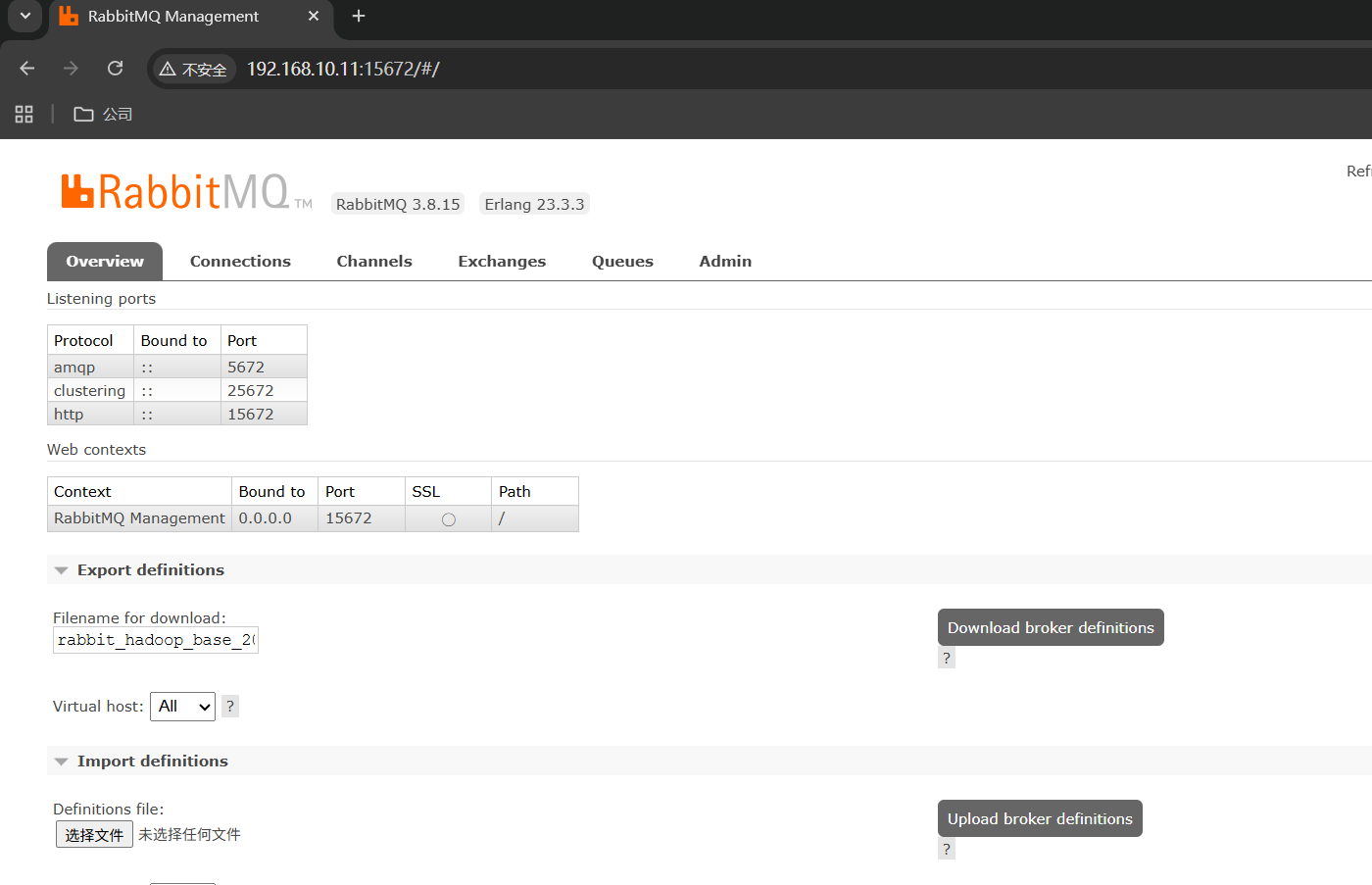The height and width of the screenshot is (885, 1372).
Task: Click the Listening ports heading
Action: tap(101, 298)
